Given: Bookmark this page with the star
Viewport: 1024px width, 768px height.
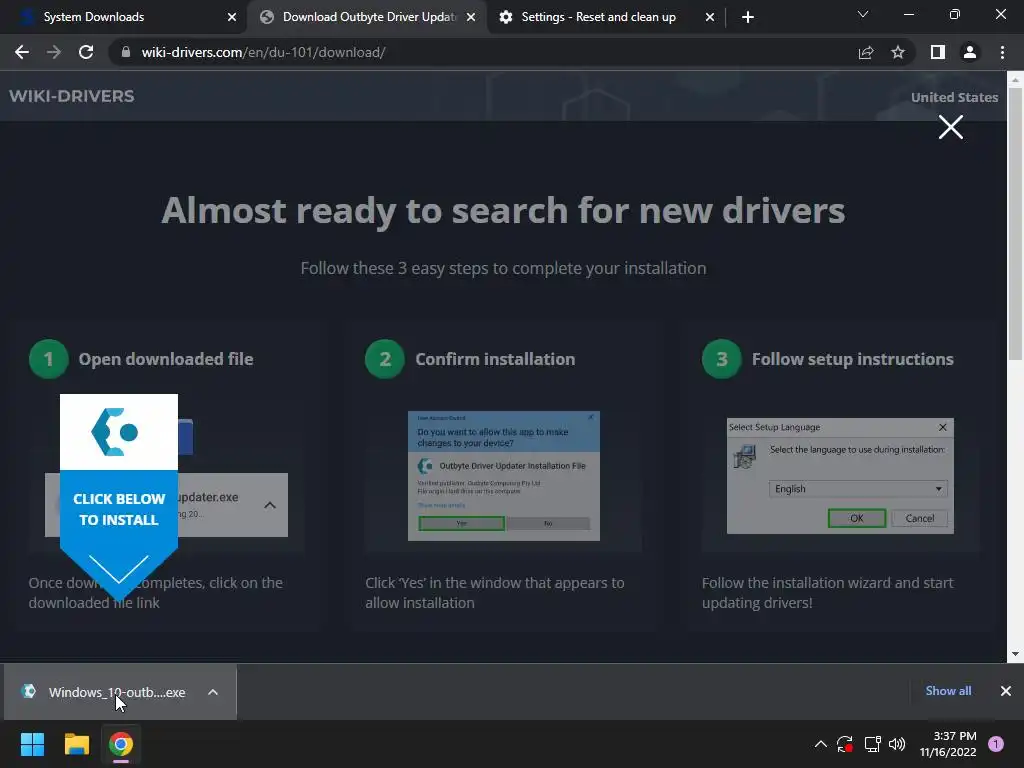Looking at the screenshot, I should pos(898,52).
